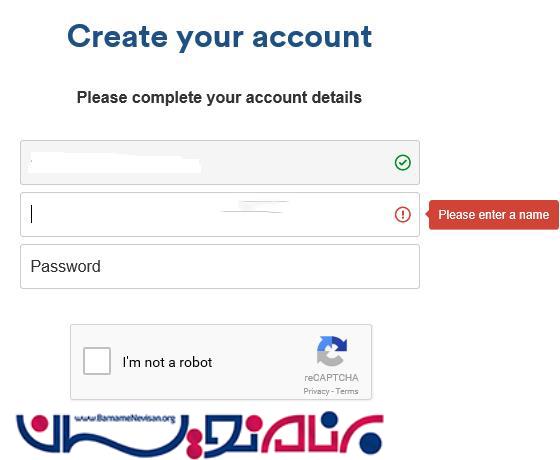Open the reCAPTCHA Terms link
The height and width of the screenshot is (460, 560).
point(347,391)
